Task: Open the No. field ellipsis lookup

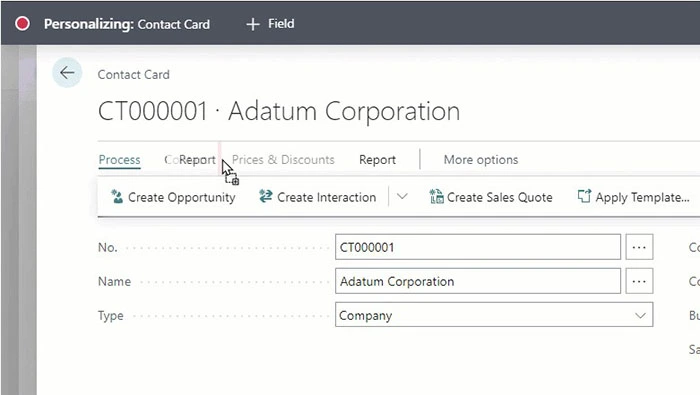Action: [x=639, y=247]
